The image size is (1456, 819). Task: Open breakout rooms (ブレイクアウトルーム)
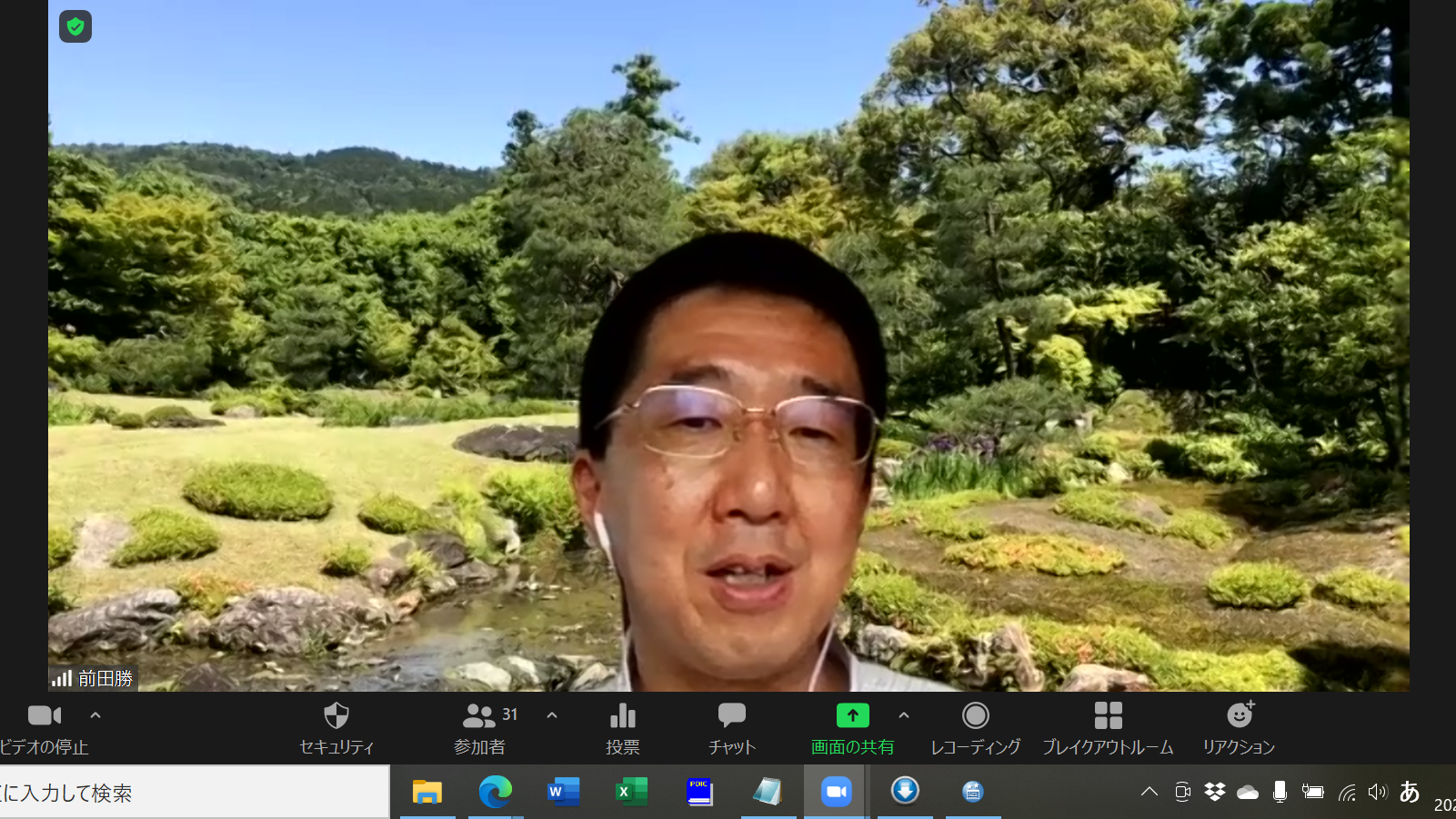click(1108, 727)
